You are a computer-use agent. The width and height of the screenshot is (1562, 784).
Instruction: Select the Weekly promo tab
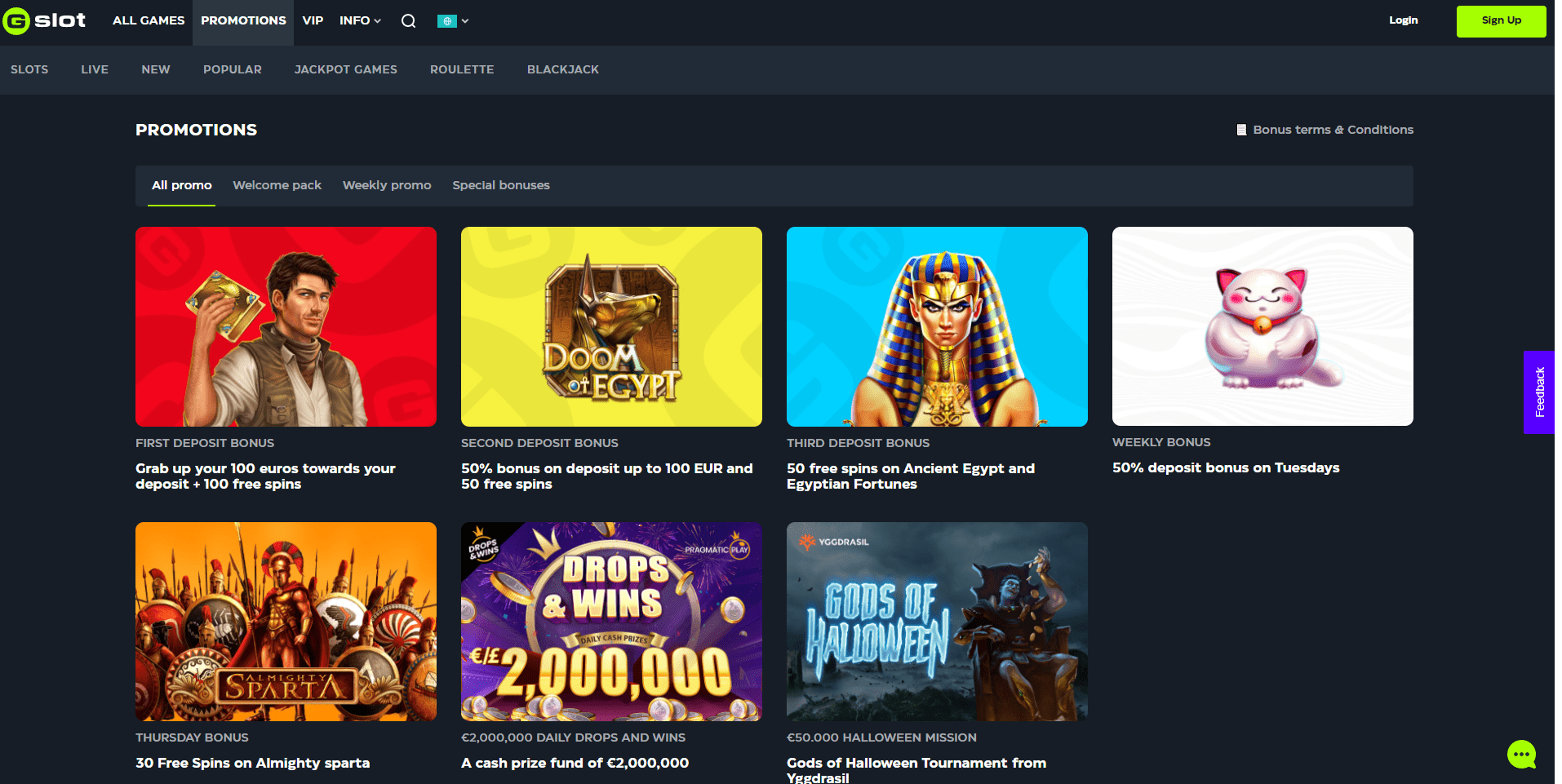[387, 185]
